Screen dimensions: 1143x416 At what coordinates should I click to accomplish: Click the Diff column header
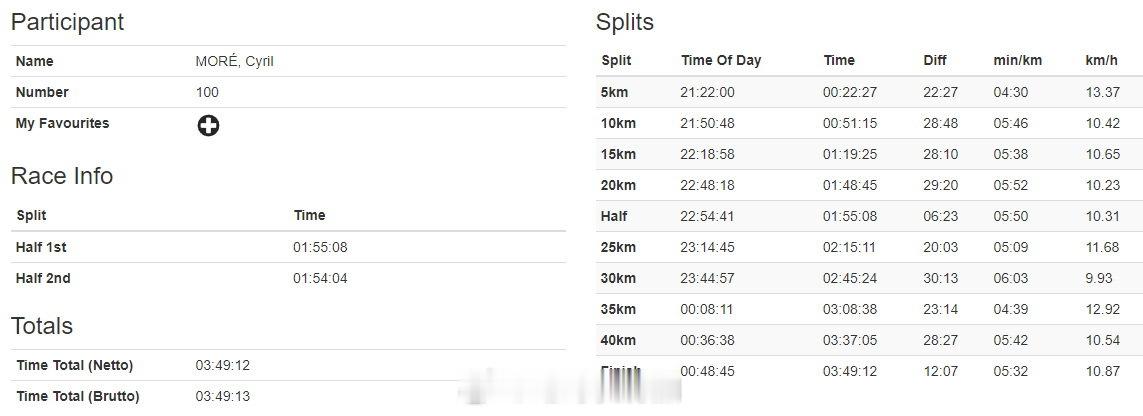(x=935, y=60)
